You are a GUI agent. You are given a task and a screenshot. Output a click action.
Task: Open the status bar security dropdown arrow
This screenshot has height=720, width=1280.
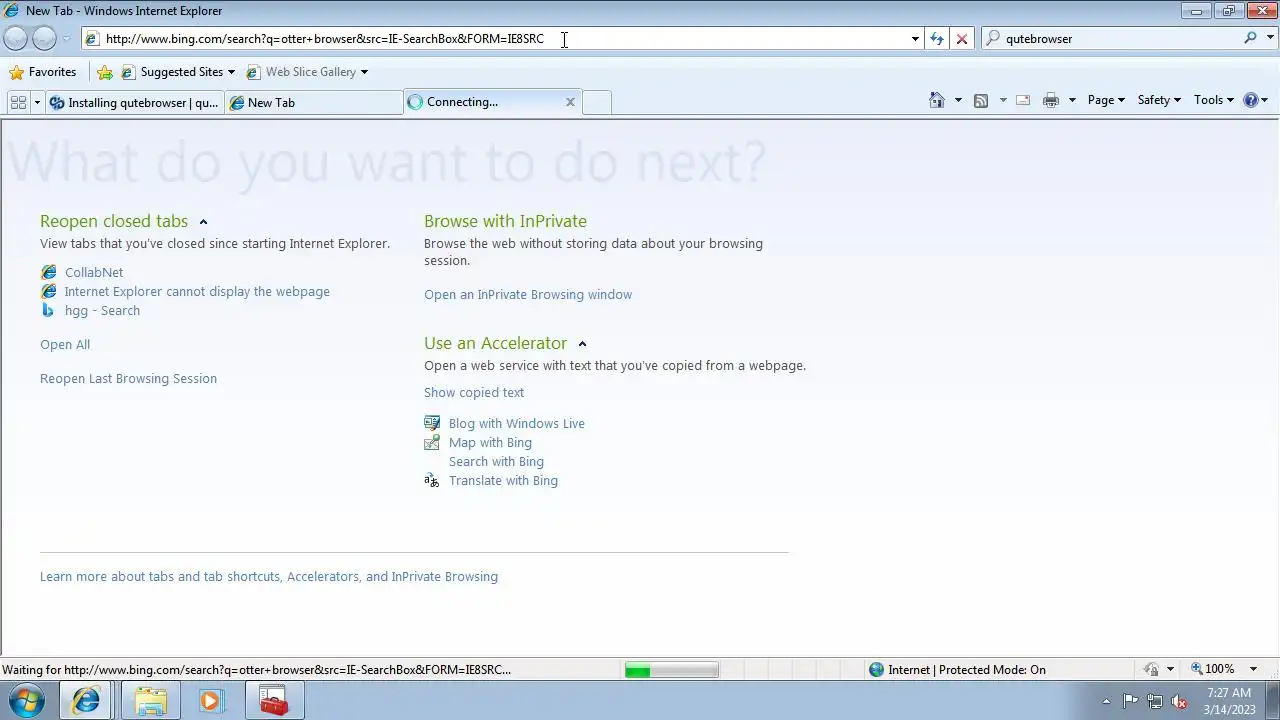(x=1170, y=669)
